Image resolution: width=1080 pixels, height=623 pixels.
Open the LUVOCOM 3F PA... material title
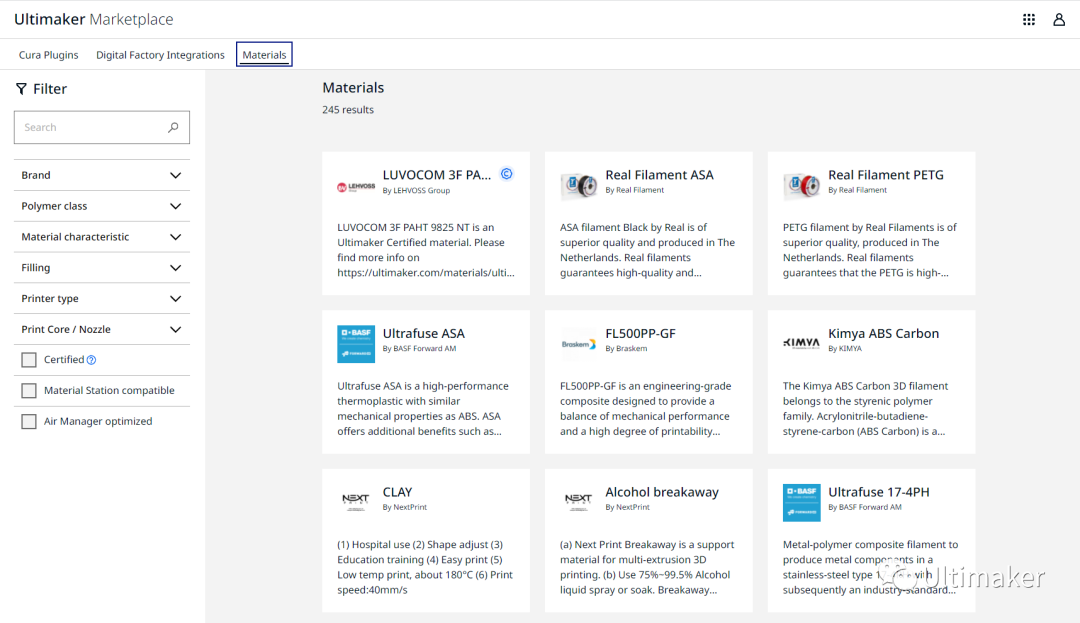(437, 175)
